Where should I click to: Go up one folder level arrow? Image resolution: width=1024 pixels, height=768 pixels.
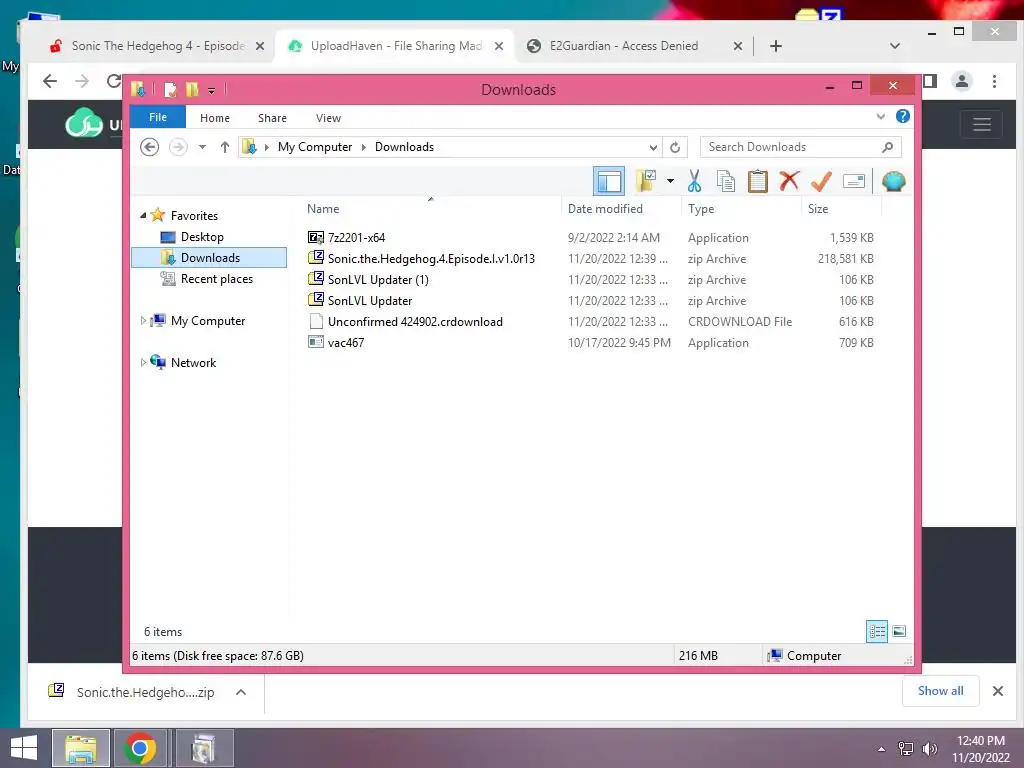click(x=225, y=147)
